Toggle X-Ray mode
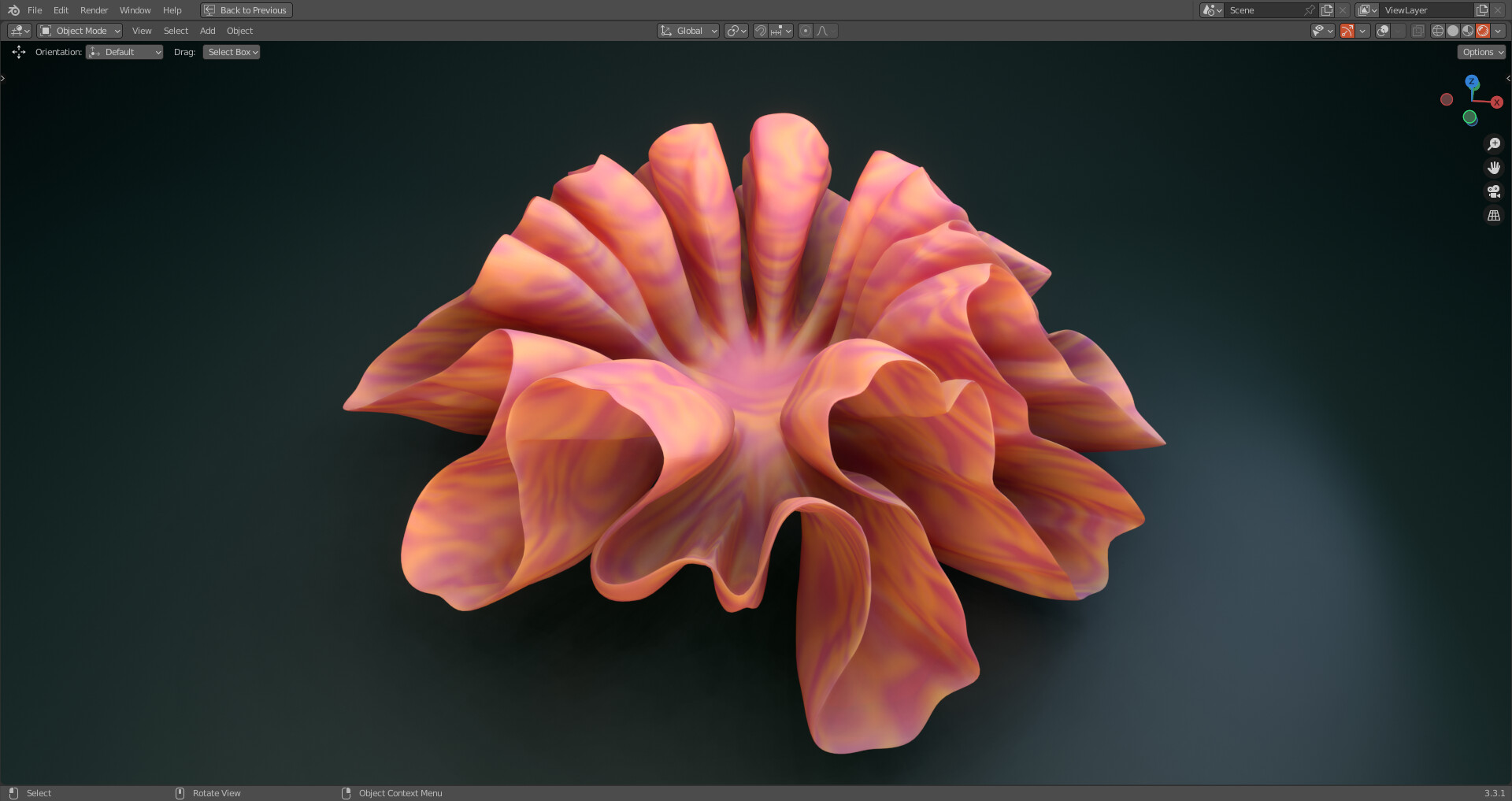 click(x=1417, y=31)
